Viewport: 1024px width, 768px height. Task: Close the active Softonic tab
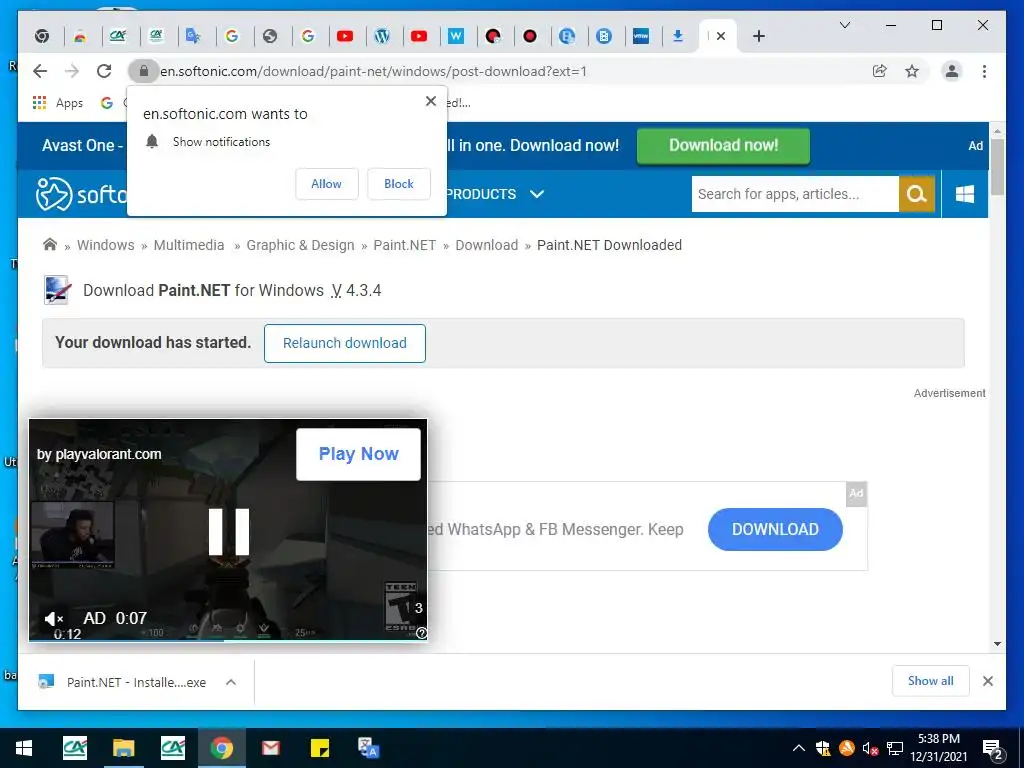tap(720, 37)
